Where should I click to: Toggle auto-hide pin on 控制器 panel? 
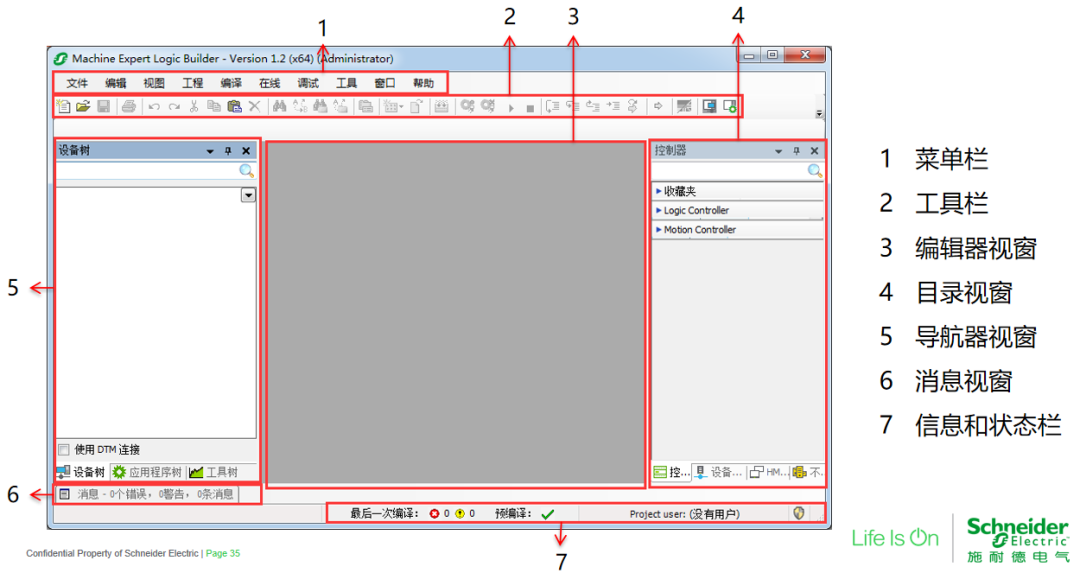point(796,151)
